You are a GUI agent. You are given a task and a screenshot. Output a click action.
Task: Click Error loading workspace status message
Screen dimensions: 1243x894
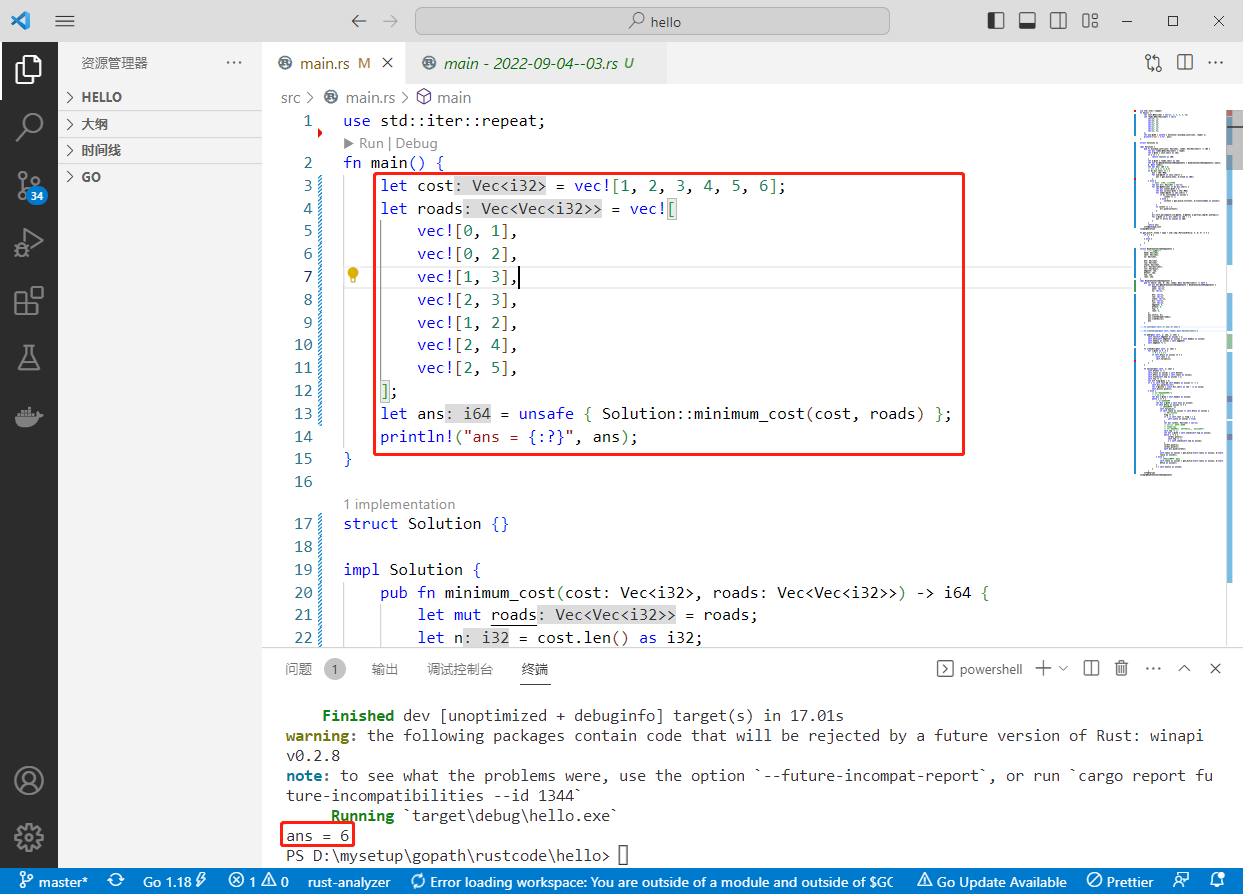(652, 881)
